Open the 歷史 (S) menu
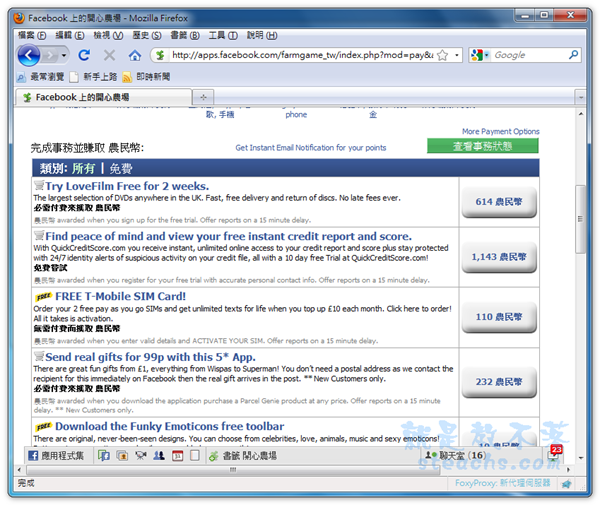 pos(147,36)
